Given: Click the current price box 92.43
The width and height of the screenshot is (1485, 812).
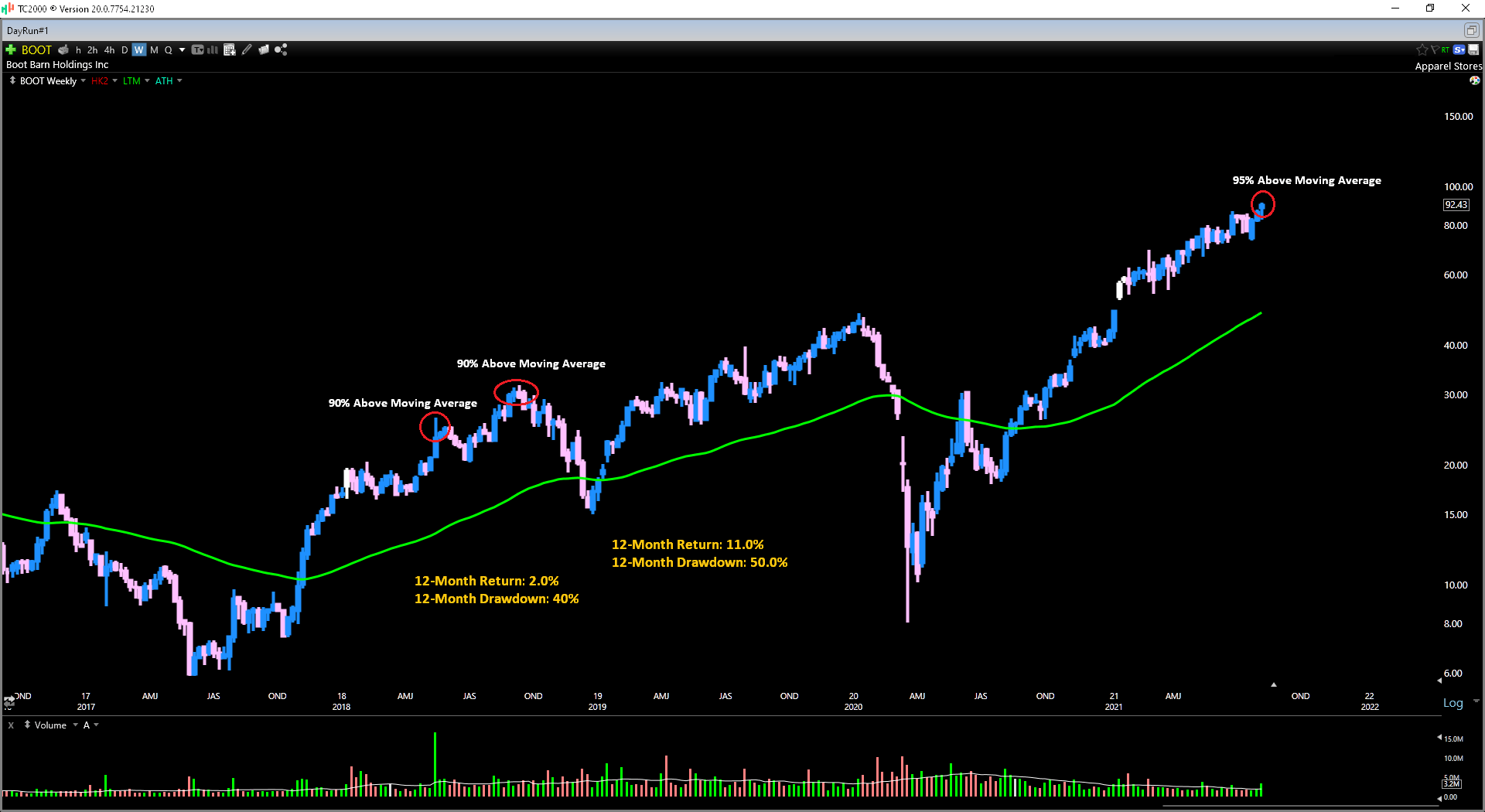Looking at the screenshot, I should click(1456, 205).
